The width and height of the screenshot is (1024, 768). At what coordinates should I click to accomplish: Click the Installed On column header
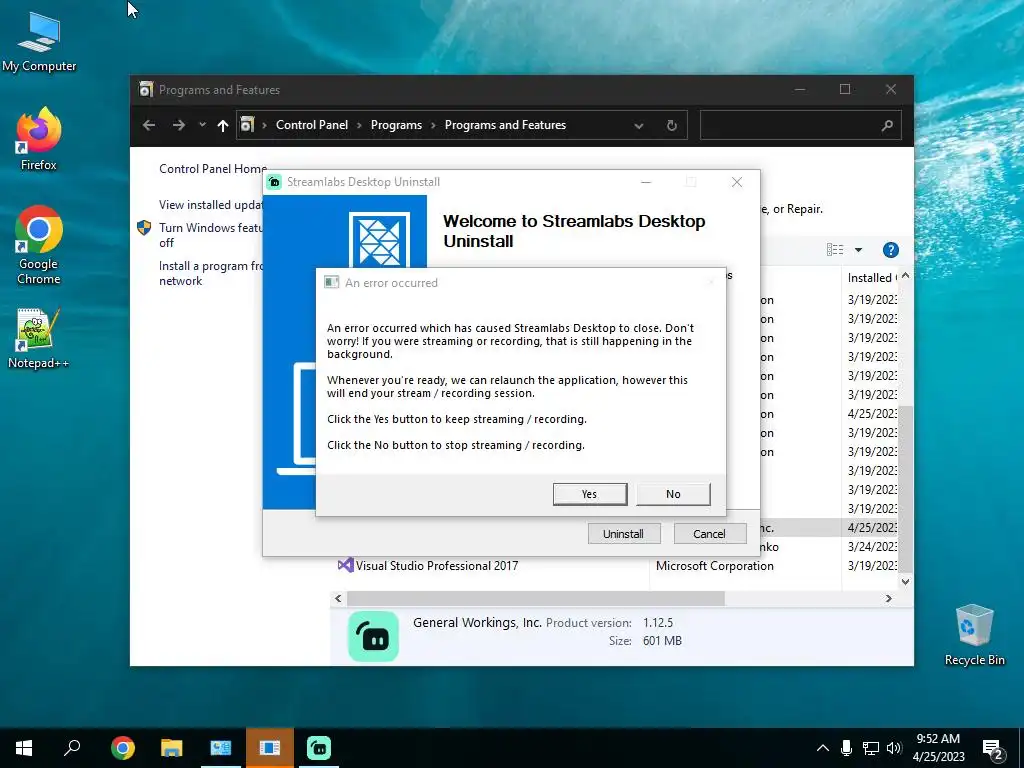[870, 278]
